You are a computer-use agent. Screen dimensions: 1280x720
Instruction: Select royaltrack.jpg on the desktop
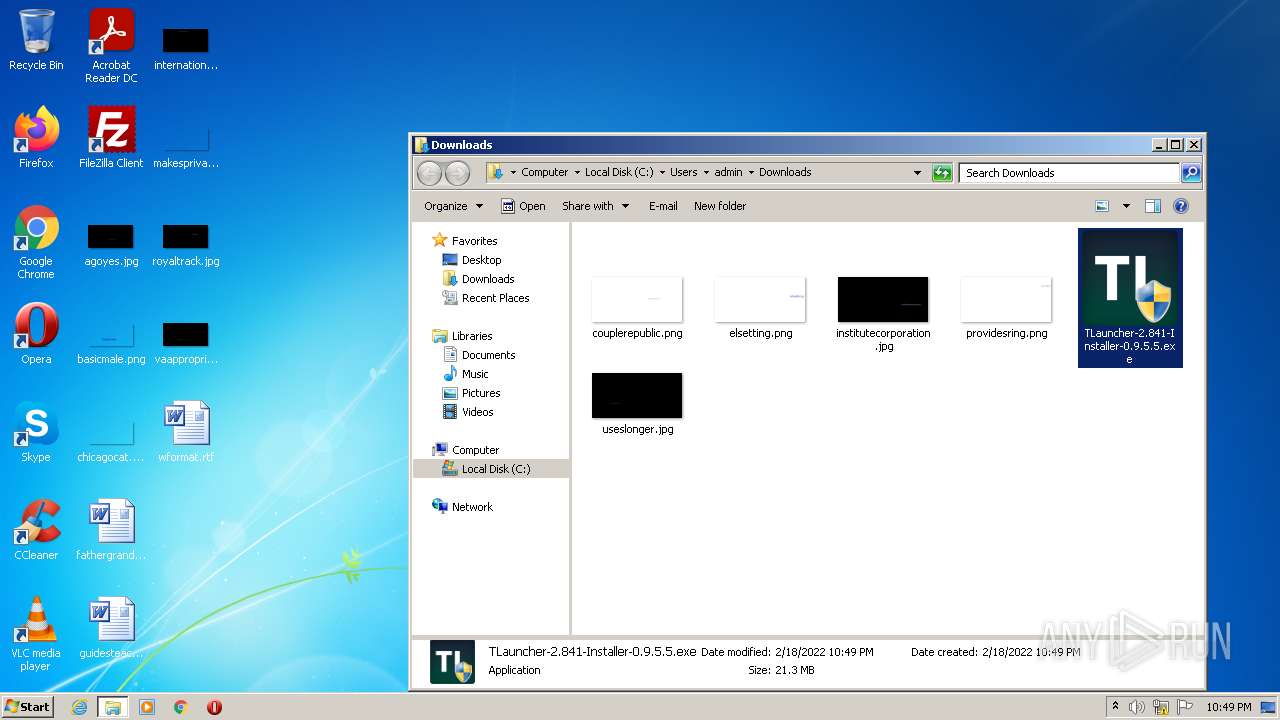tap(186, 246)
